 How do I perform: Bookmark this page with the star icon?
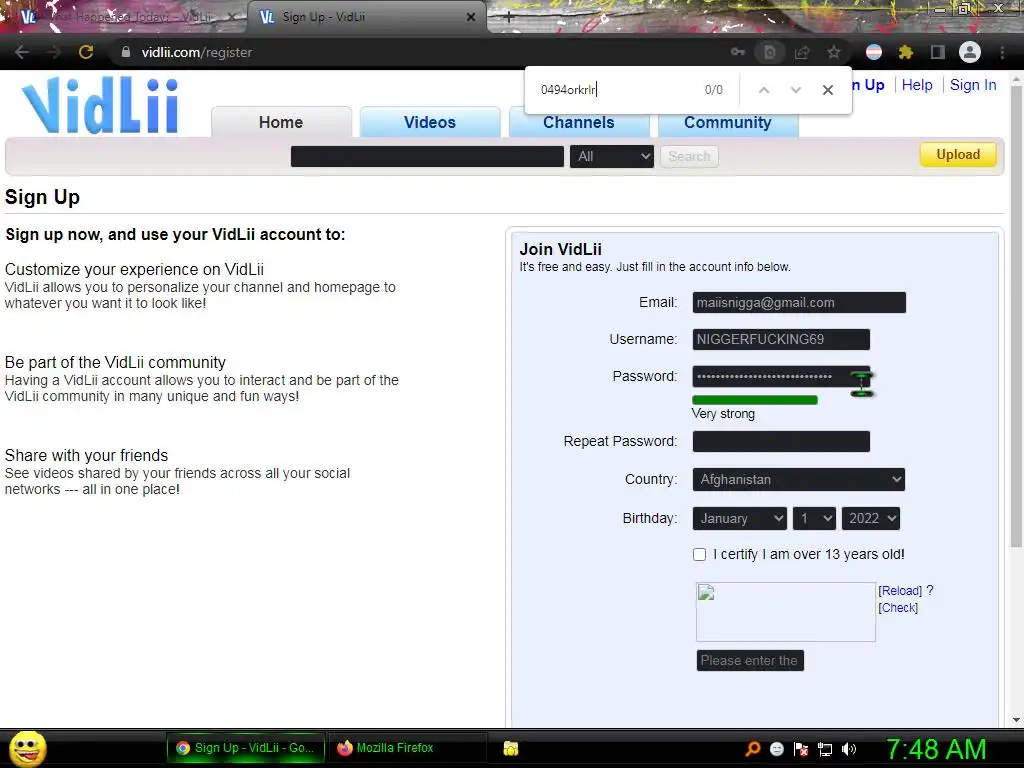pyautogui.click(x=834, y=52)
